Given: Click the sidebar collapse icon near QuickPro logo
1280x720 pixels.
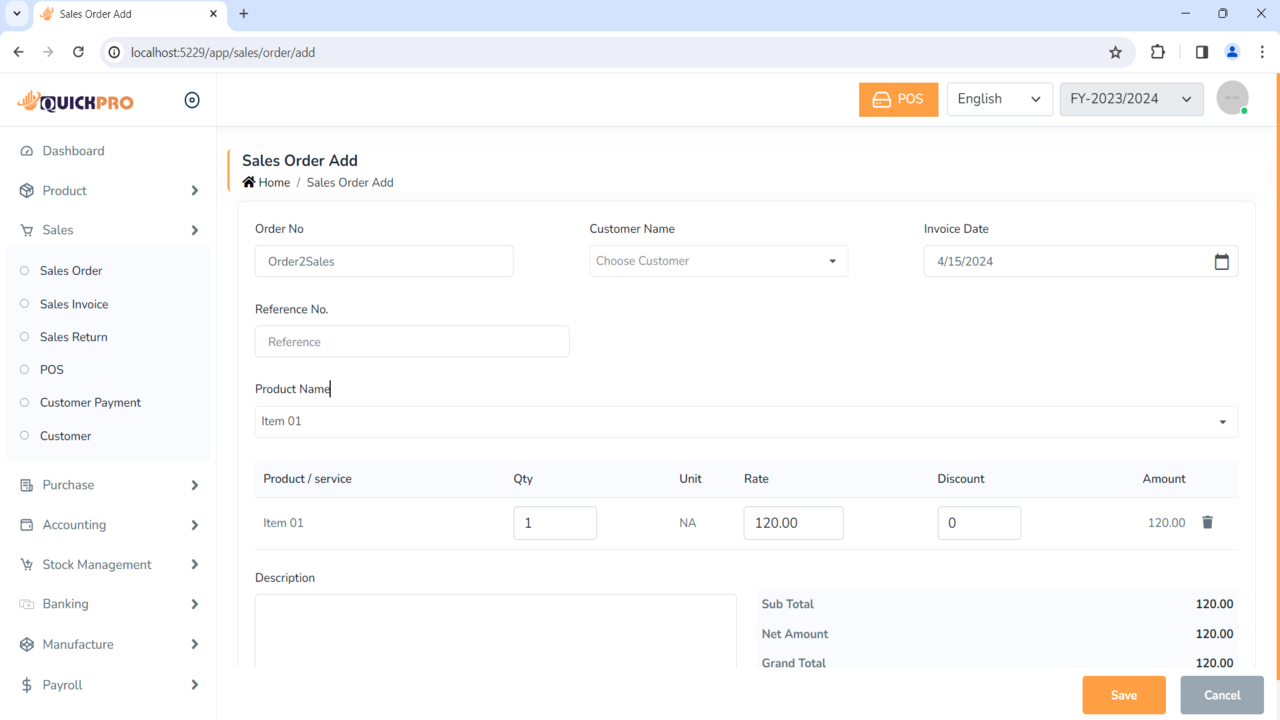Looking at the screenshot, I should point(192,100).
